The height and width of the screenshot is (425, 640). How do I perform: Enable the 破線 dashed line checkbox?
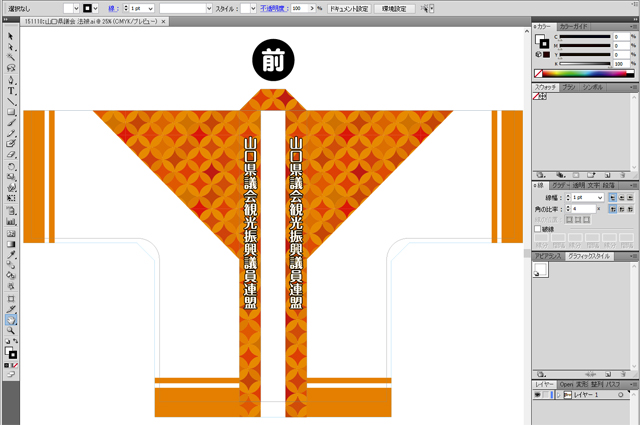[x=538, y=229]
